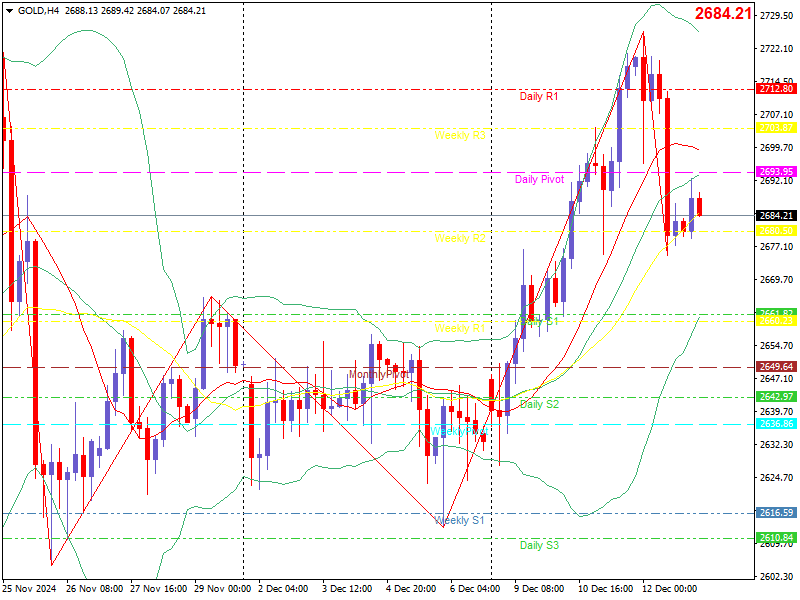Viewport: 800px width, 600px height.
Task: Click the 9 Dec 08:00 time axis label
Action: point(539,589)
